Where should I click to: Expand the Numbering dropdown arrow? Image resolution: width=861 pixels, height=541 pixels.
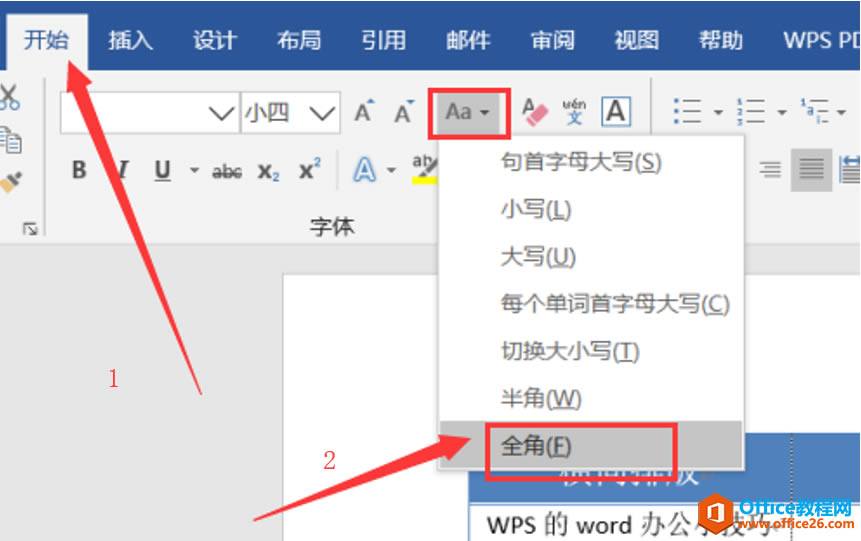[x=782, y=112]
